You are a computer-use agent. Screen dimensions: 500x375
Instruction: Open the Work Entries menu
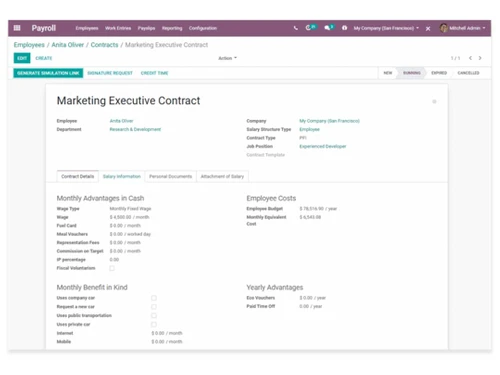pyautogui.click(x=118, y=28)
